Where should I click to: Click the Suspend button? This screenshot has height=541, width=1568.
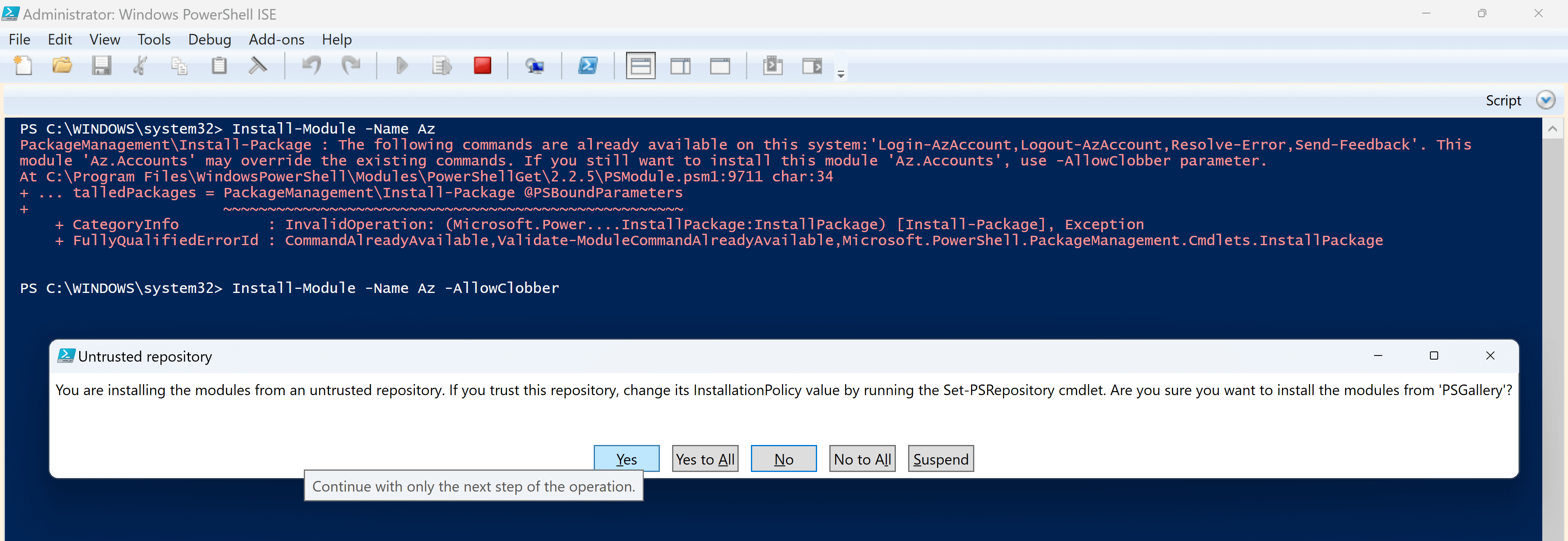pyautogui.click(x=940, y=459)
